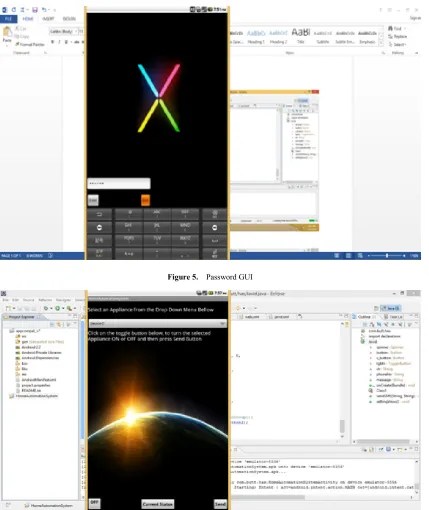Select the Java perspective button

point(390,308)
